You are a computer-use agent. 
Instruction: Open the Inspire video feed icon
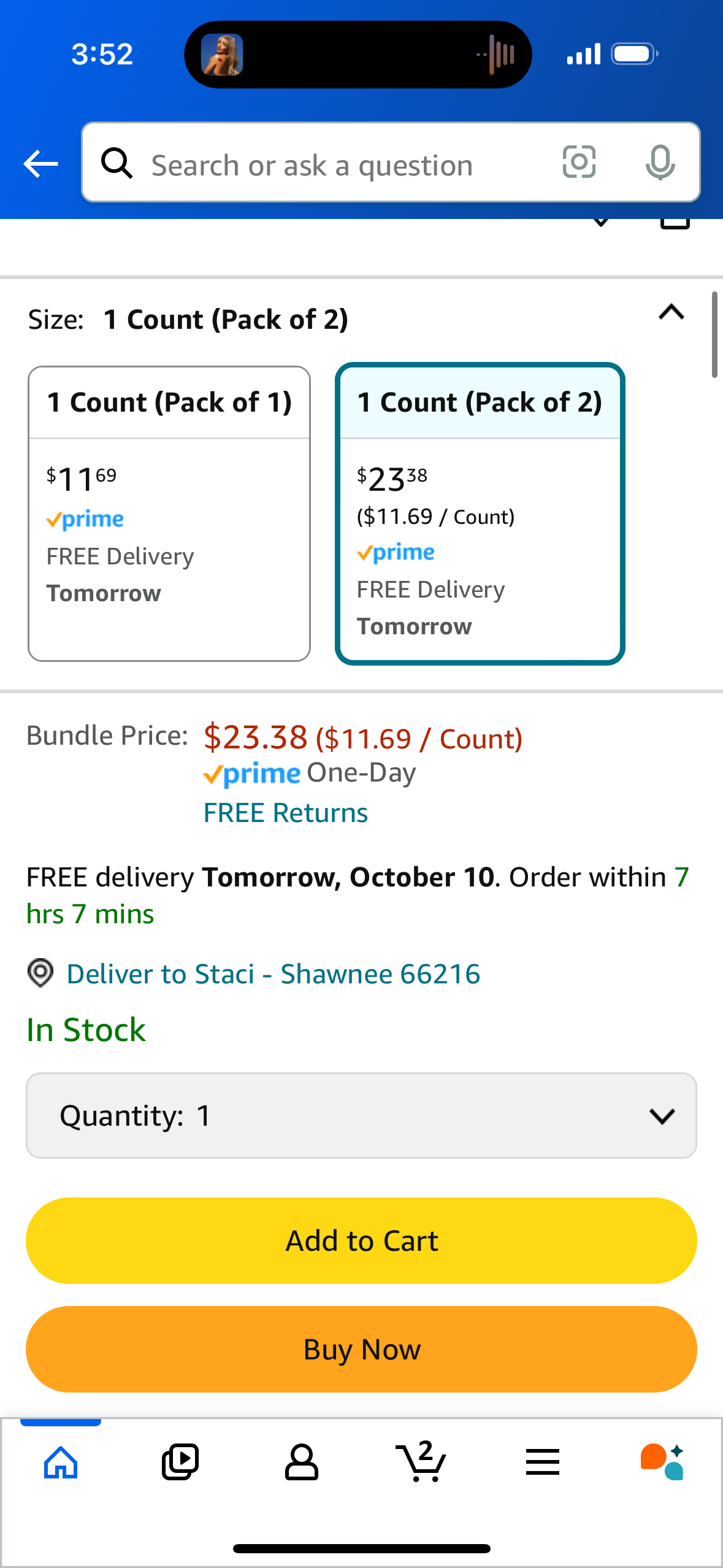180,1462
